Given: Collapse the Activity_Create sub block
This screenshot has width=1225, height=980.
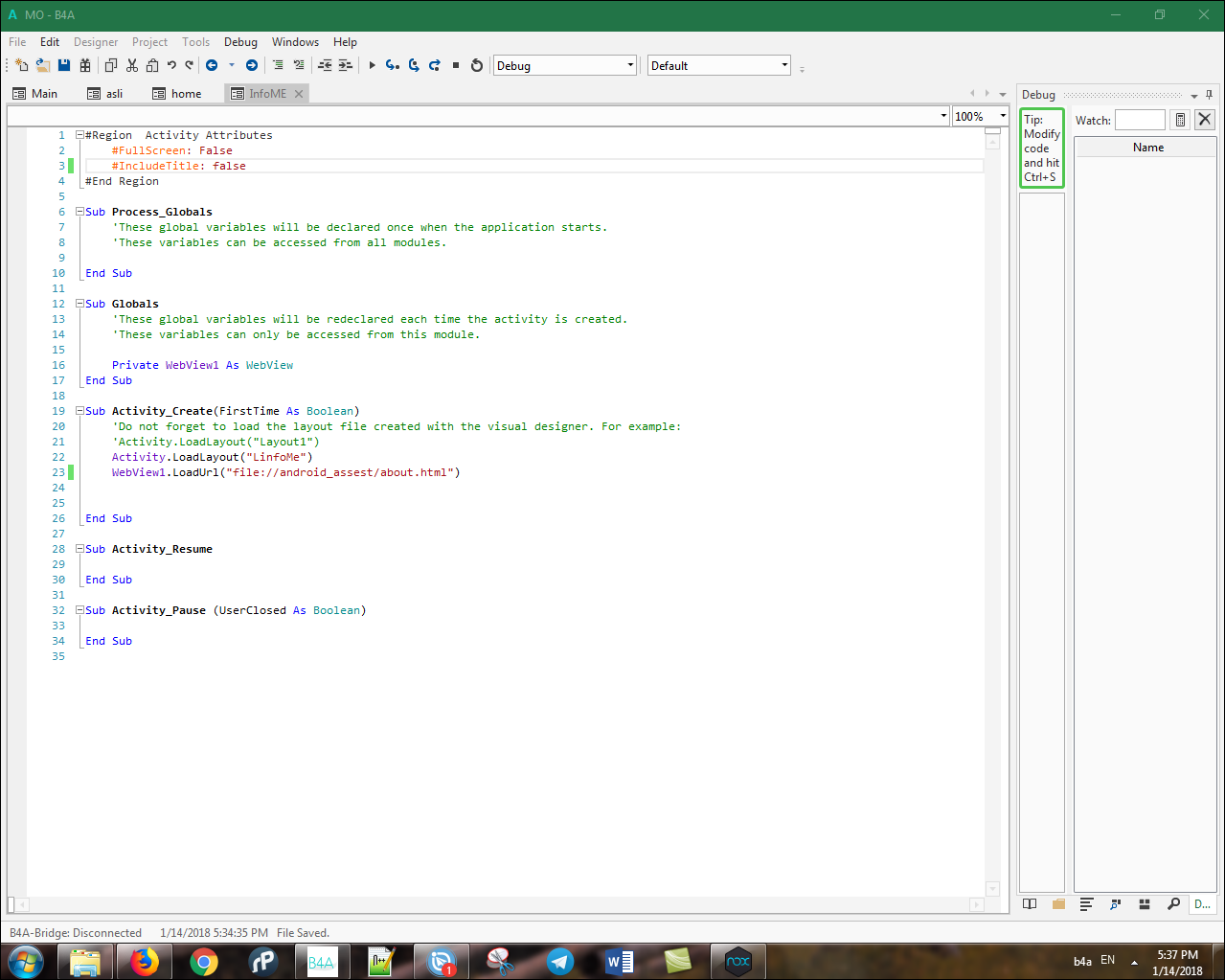Looking at the screenshot, I should (80, 411).
